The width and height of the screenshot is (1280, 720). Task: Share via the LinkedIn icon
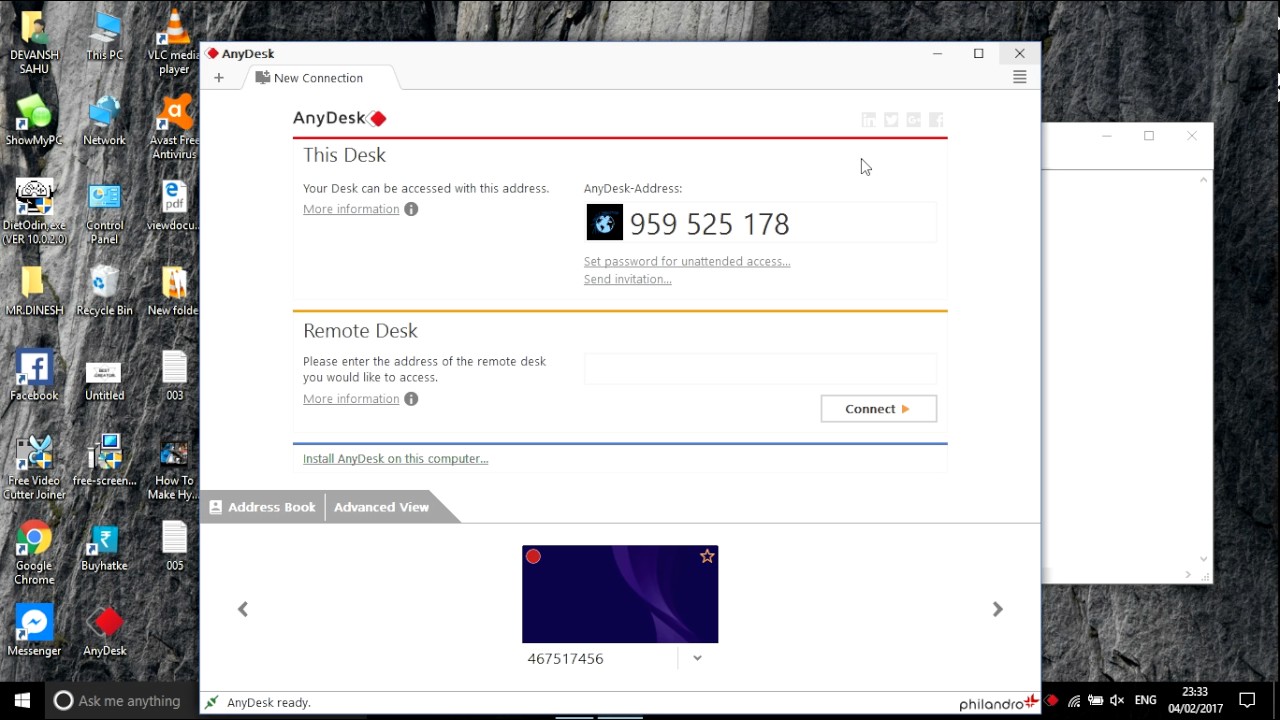869,120
